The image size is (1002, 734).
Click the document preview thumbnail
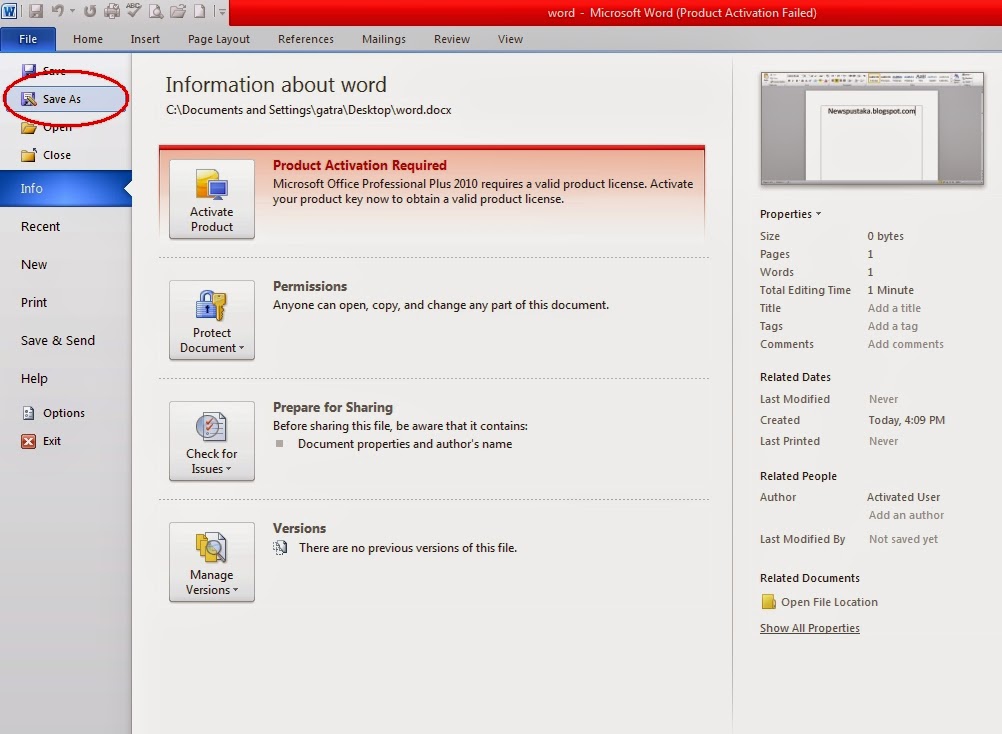click(872, 128)
